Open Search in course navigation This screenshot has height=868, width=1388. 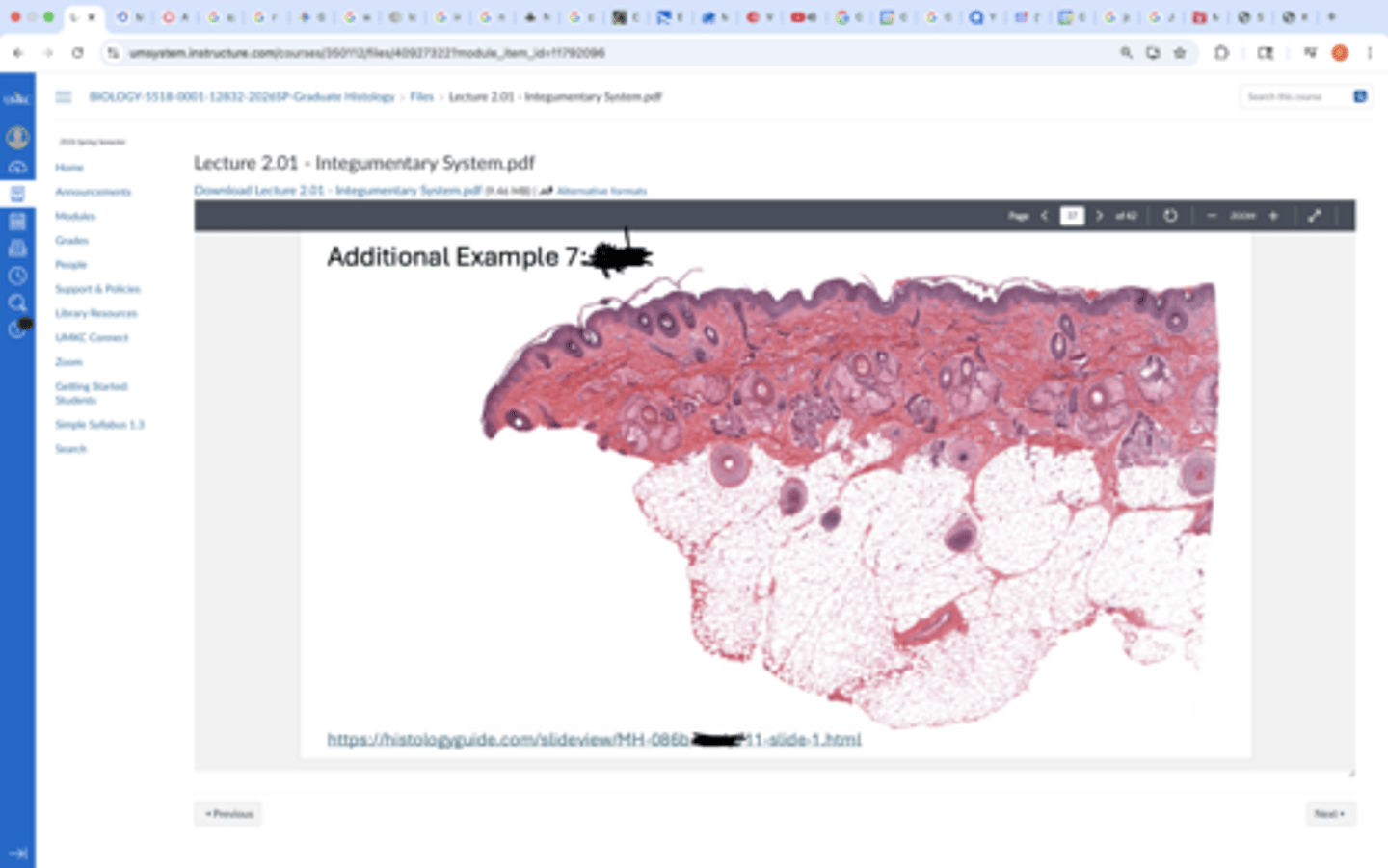pyautogui.click(x=70, y=449)
